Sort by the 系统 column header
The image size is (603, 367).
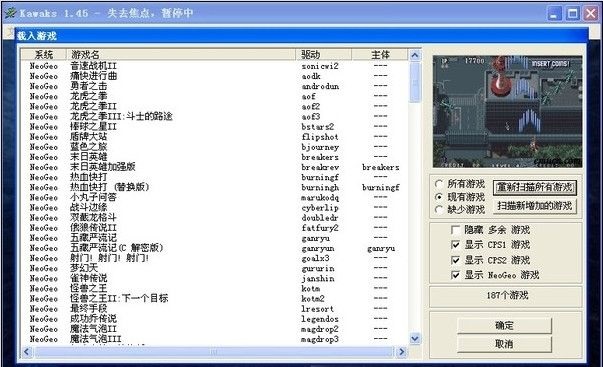pos(43,55)
